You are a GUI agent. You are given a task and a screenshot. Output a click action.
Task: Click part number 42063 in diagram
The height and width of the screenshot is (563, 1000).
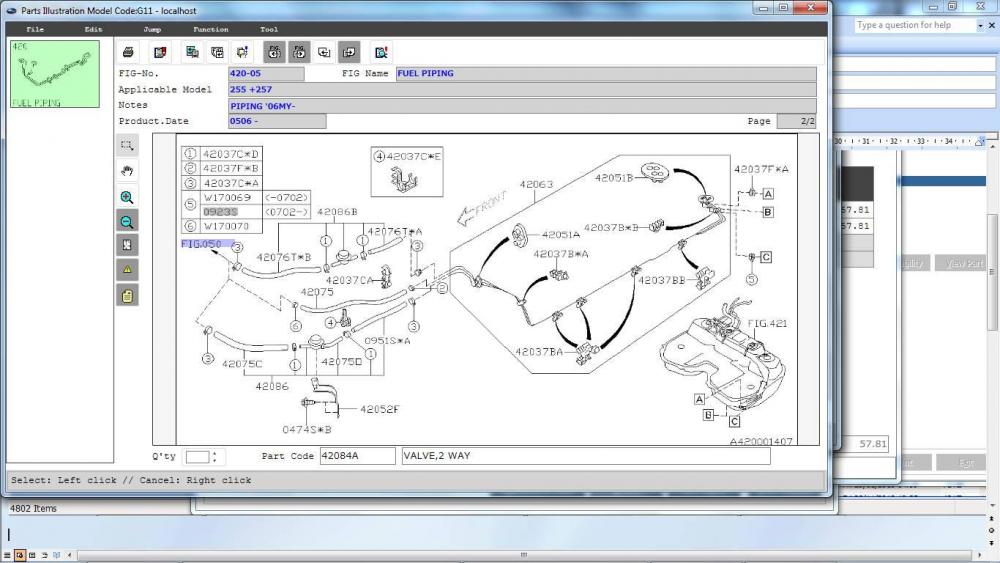click(536, 184)
